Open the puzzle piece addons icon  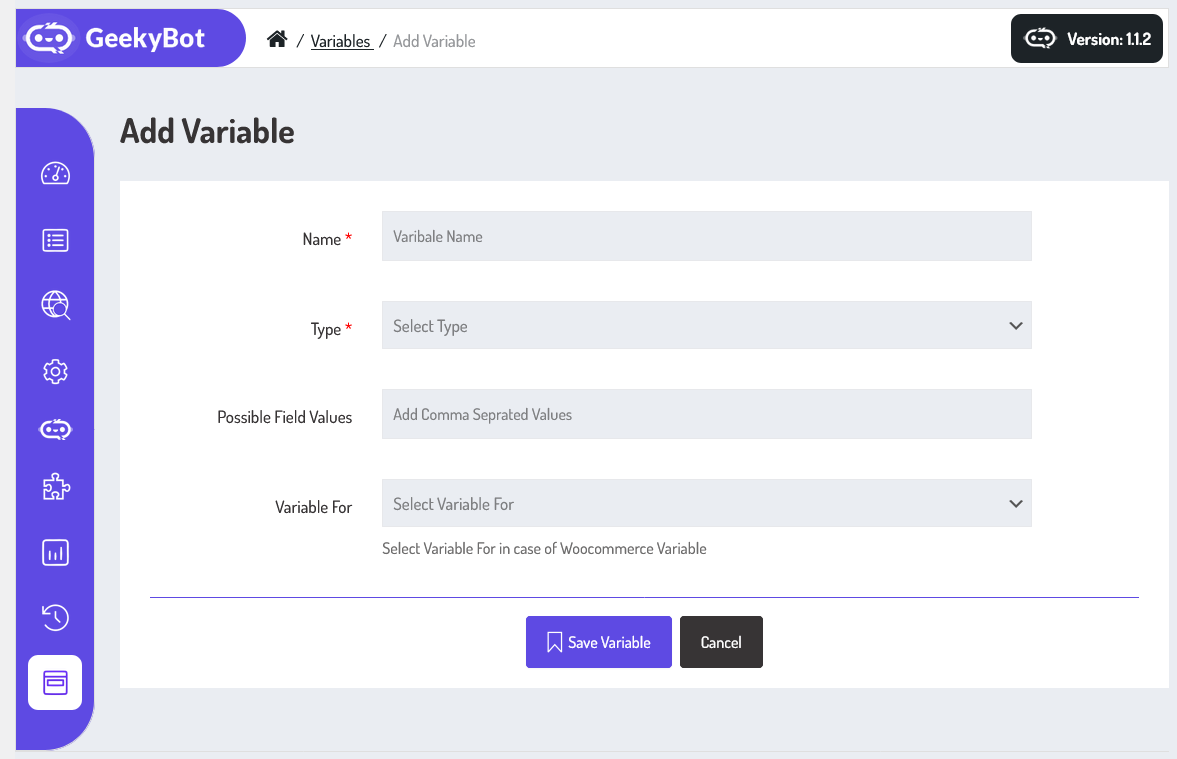coord(55,488)
